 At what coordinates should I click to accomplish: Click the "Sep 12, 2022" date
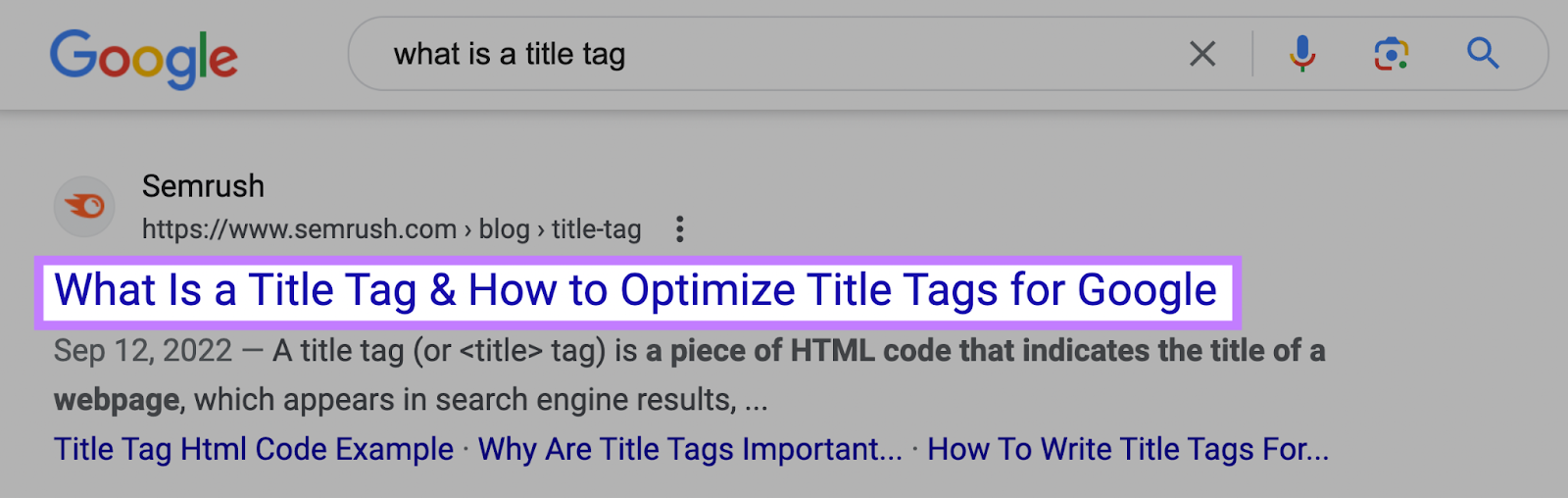click(143, 351)
